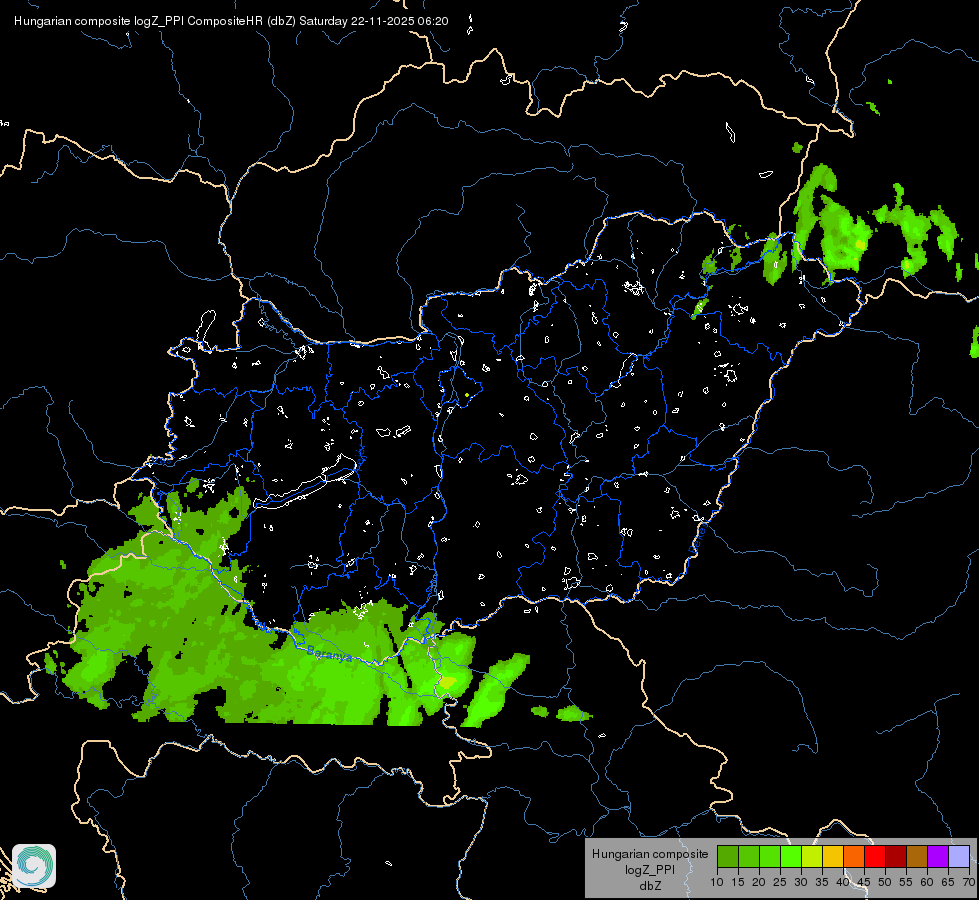Image resolution: width=979 pixels, height=900 pixels.
Task: Select the 30–35 dBZ yellow-green swatch
Action: (x=812, y=856)
